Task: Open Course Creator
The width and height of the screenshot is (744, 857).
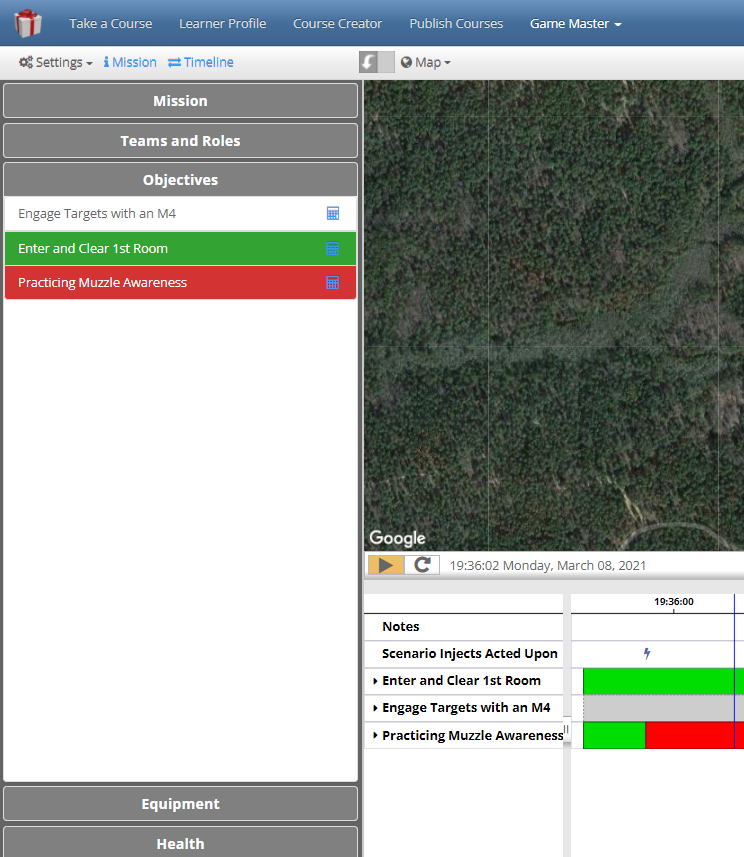Action: coord(337,24)
